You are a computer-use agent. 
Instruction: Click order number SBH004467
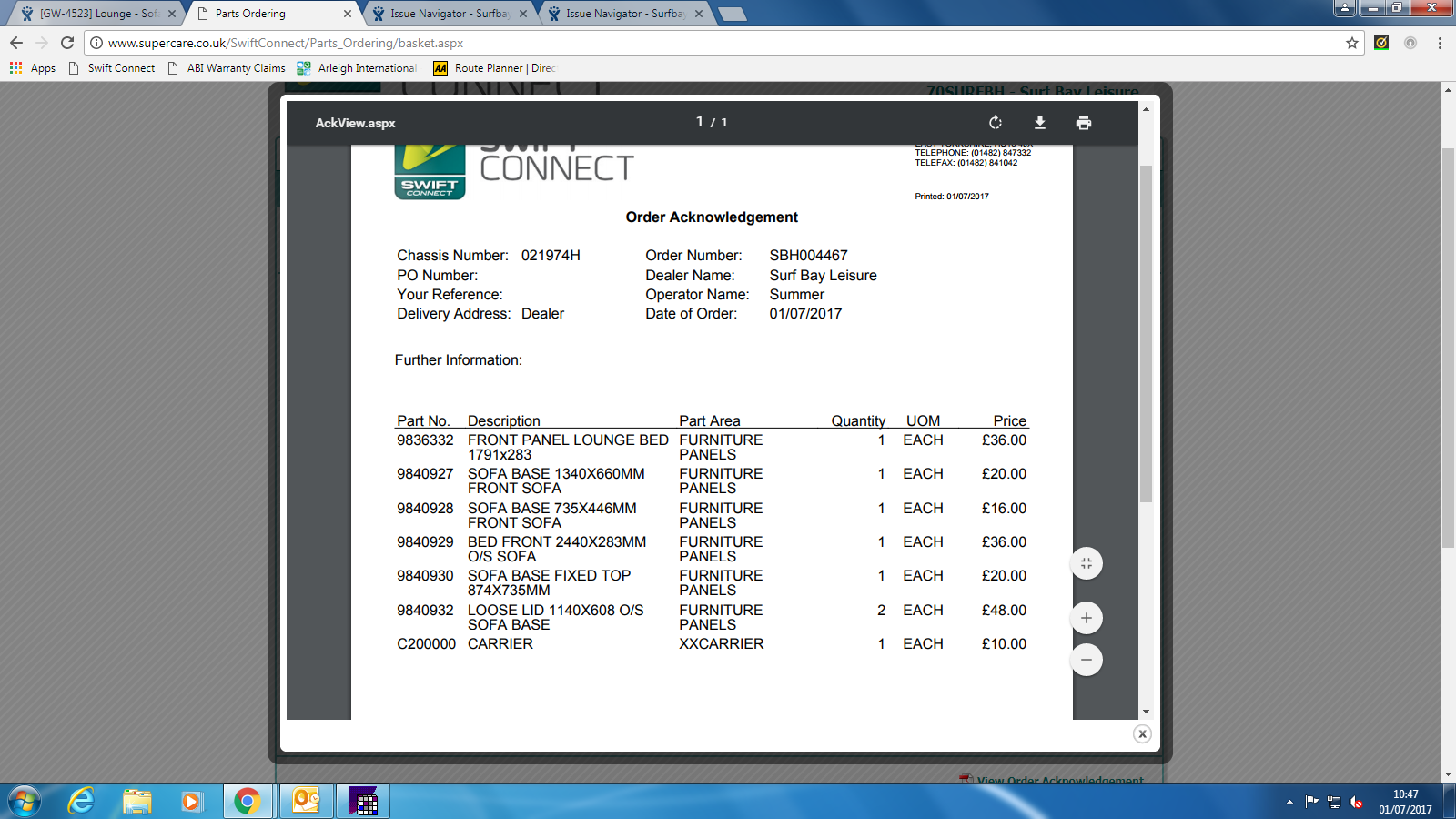coord(808,256)
